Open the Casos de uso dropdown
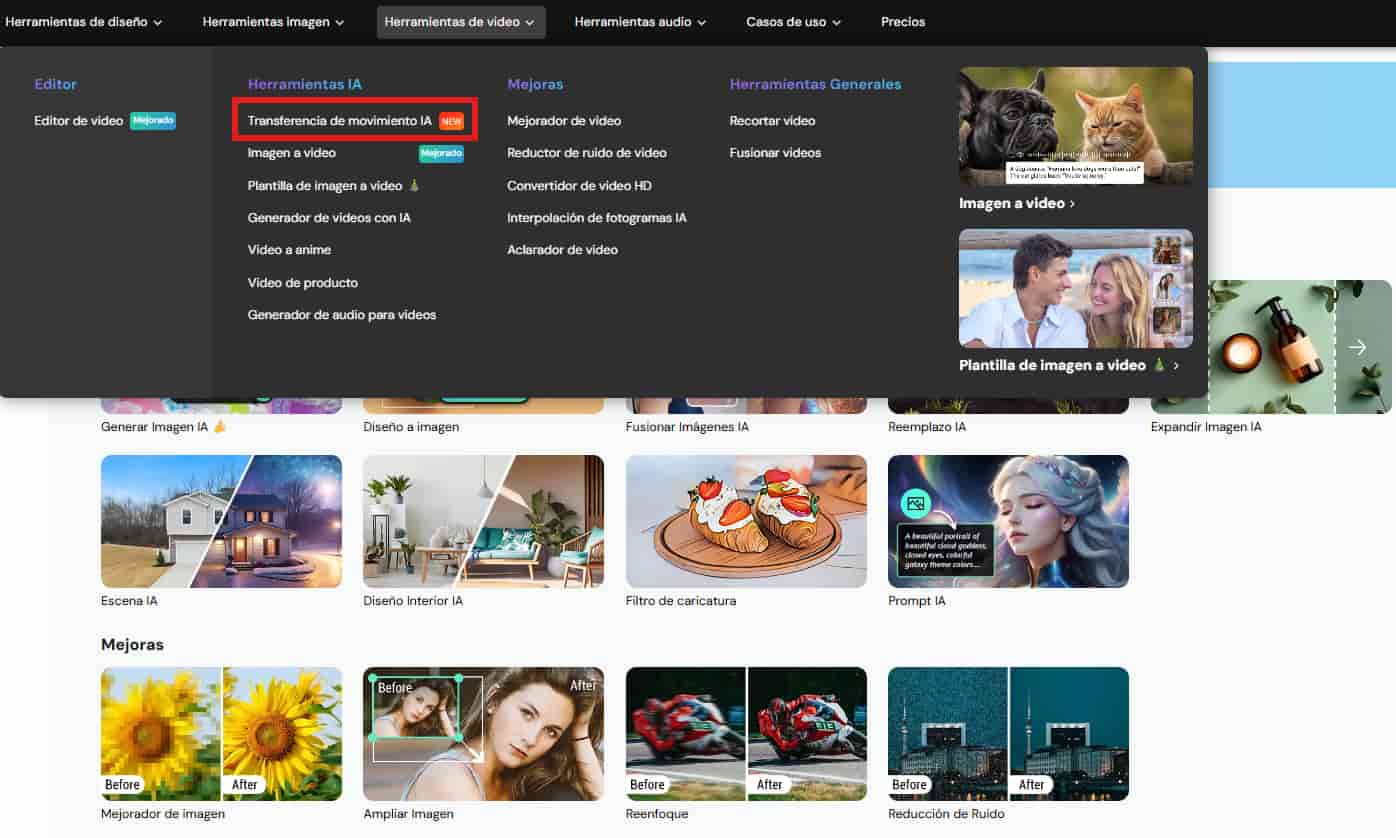The height and width of the screenshot is (838, 1396). pyautogui.click(x=793, y=22)
